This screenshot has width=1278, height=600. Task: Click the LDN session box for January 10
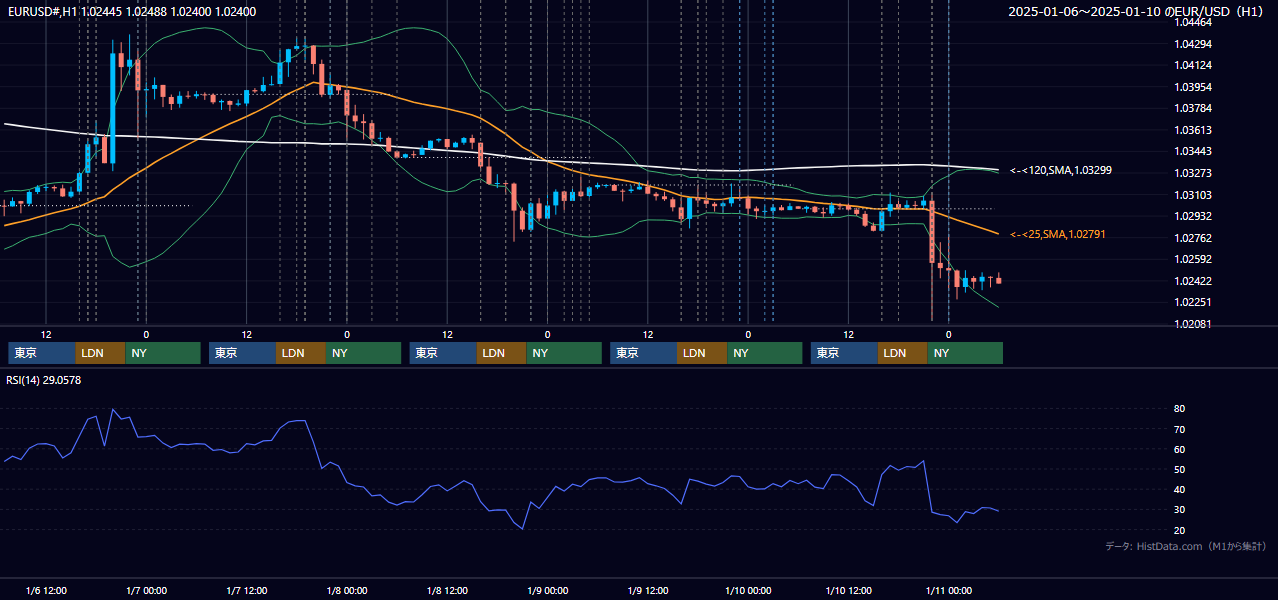[x=902, y=353]
